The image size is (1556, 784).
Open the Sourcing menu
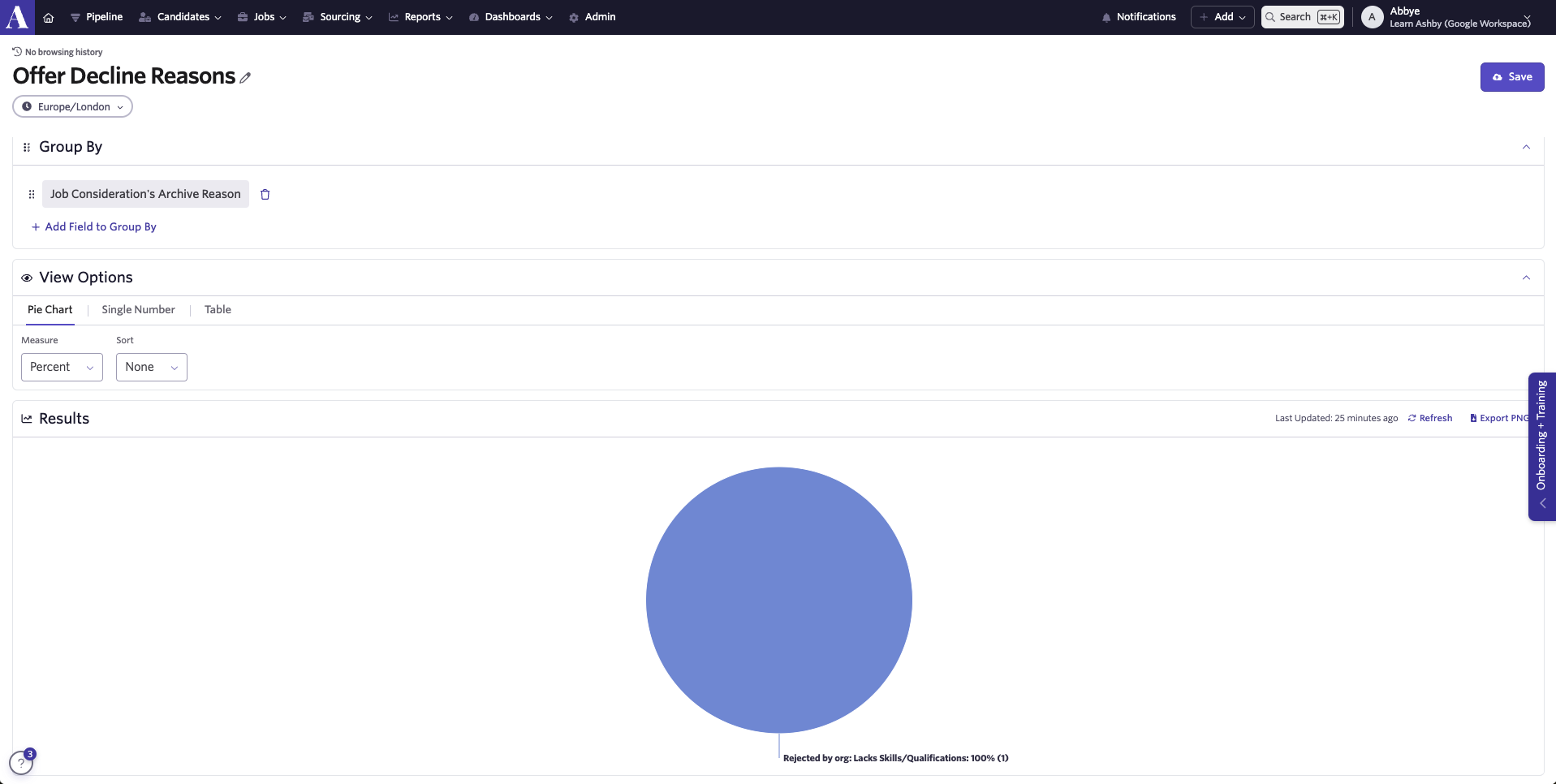point(337,17)
